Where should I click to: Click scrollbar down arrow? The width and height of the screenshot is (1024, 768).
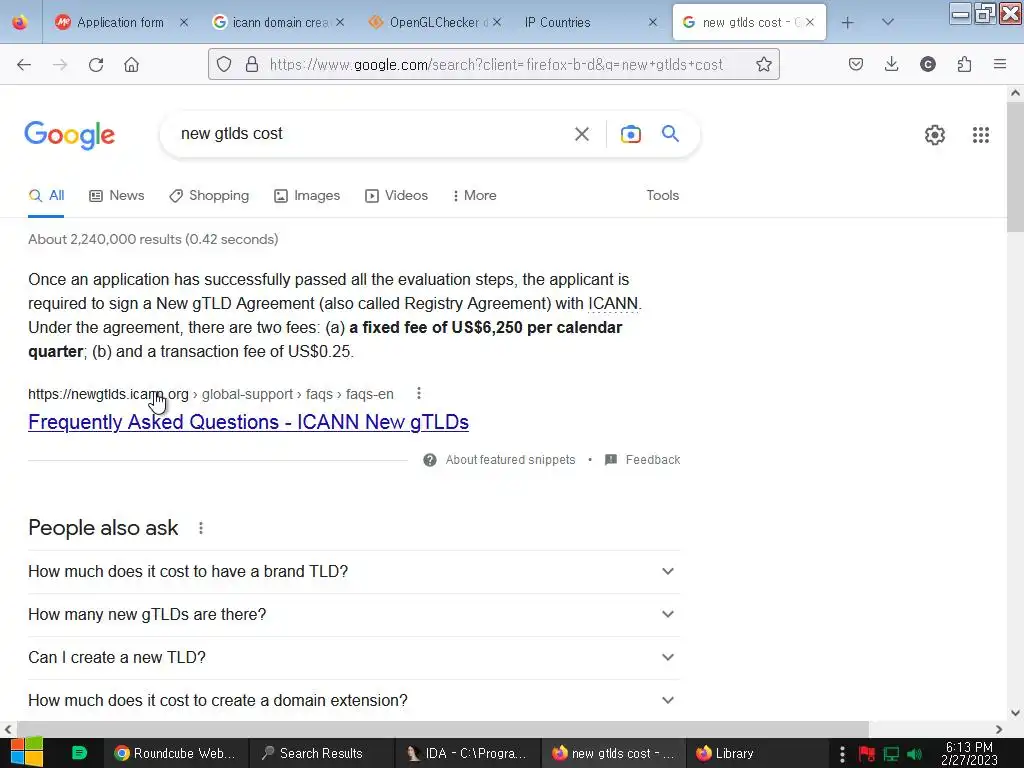(x=1015, y=712)
